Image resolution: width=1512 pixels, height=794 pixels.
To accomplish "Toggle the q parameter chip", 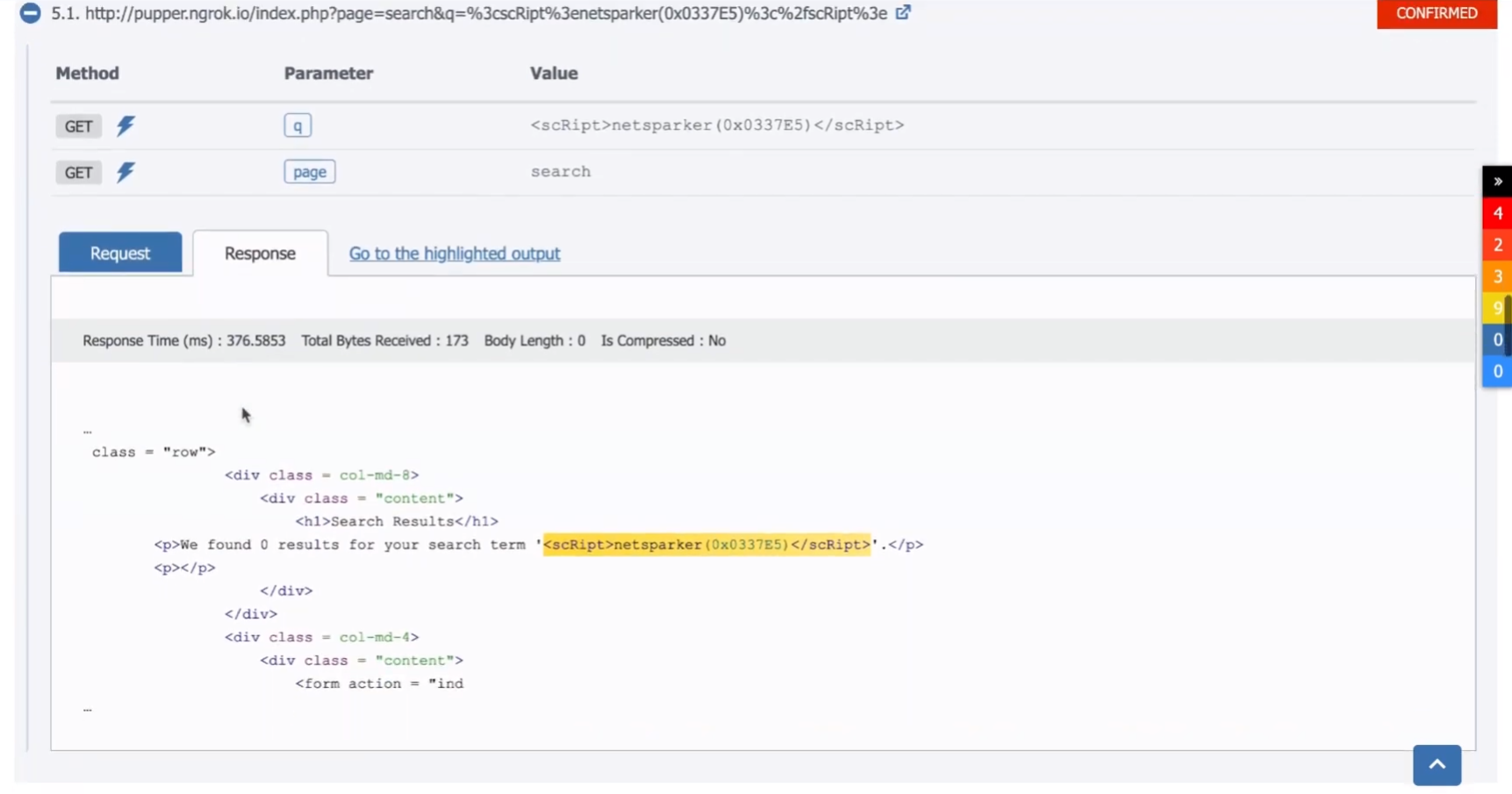I will pos(297,125).
